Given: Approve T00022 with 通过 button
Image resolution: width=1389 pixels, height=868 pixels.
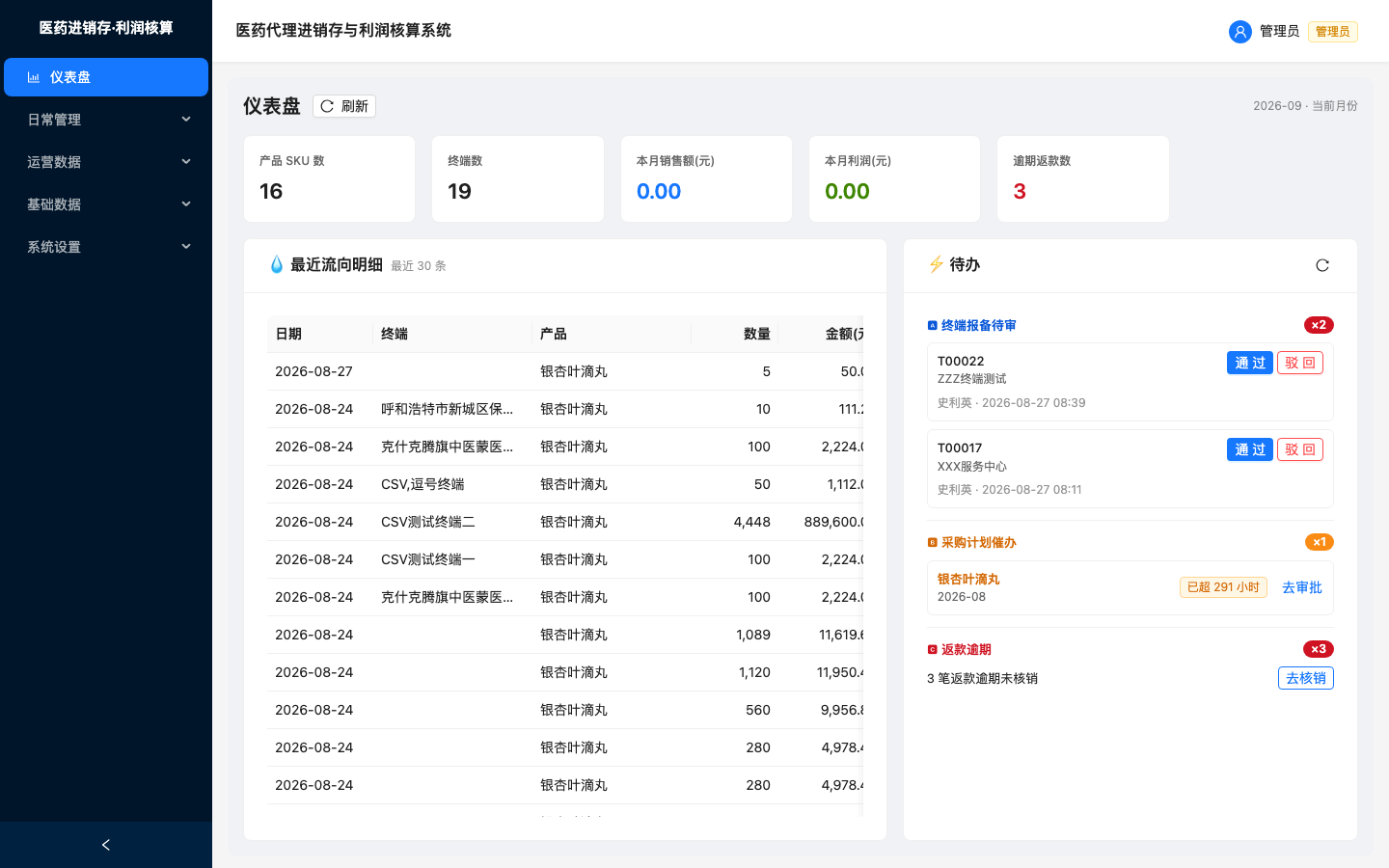Looking at the screenshot, I should (x=1250, y=363).
